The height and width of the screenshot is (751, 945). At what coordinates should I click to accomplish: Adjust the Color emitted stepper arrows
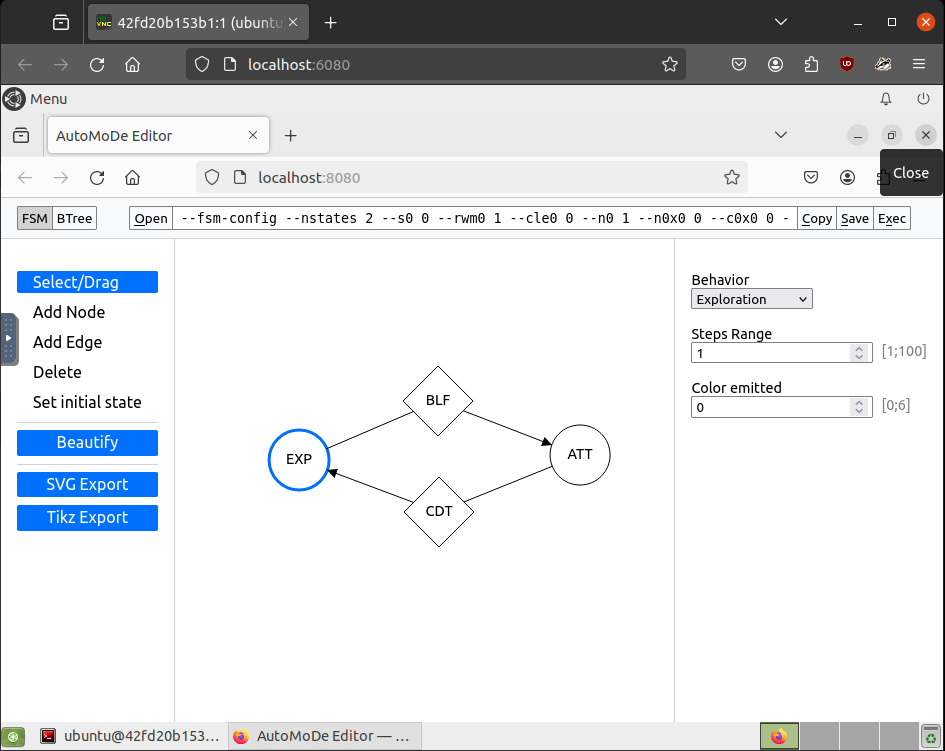pos(859,407)
